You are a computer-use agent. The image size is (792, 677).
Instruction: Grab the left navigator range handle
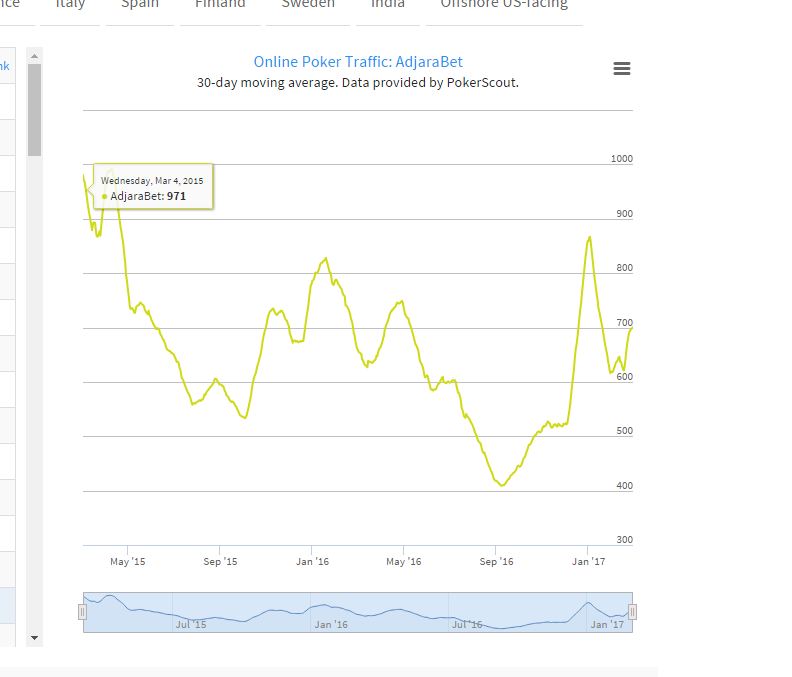[x=82, y=612]
